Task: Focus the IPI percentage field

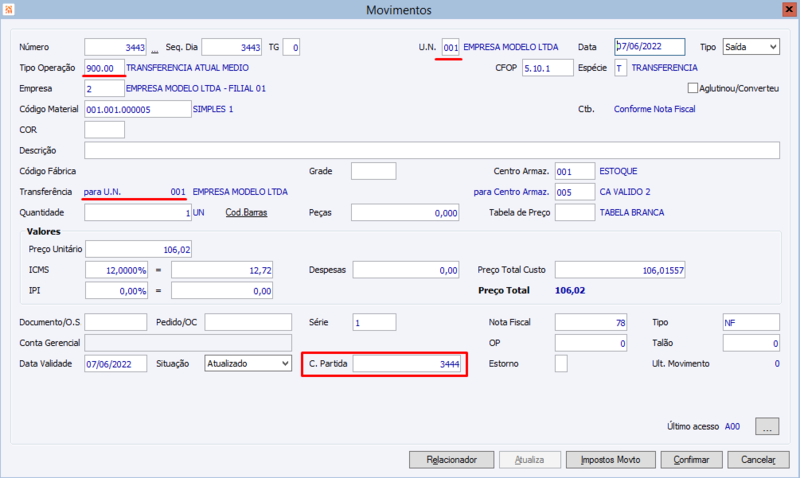Action: pyautogui.click(x=116, y=290)
